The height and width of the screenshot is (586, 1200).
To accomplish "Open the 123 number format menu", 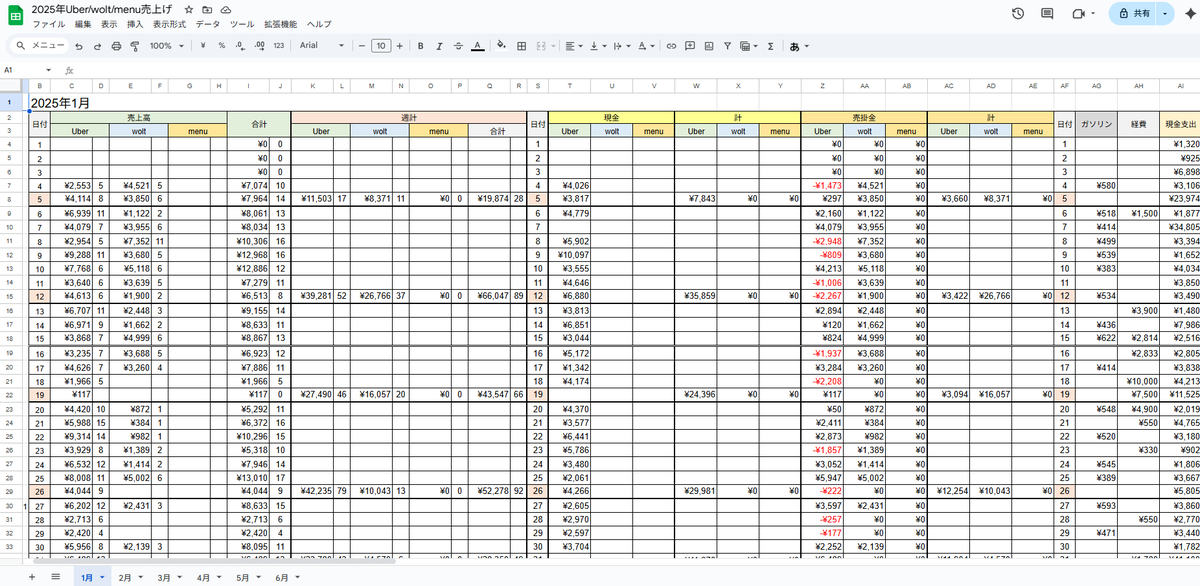I will [x=278, y=46].
